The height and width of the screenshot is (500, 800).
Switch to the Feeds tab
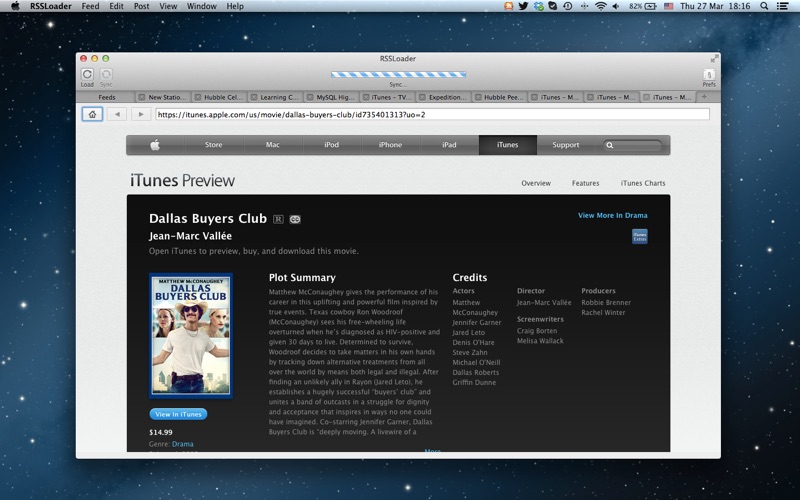click(x=106, y=97)
